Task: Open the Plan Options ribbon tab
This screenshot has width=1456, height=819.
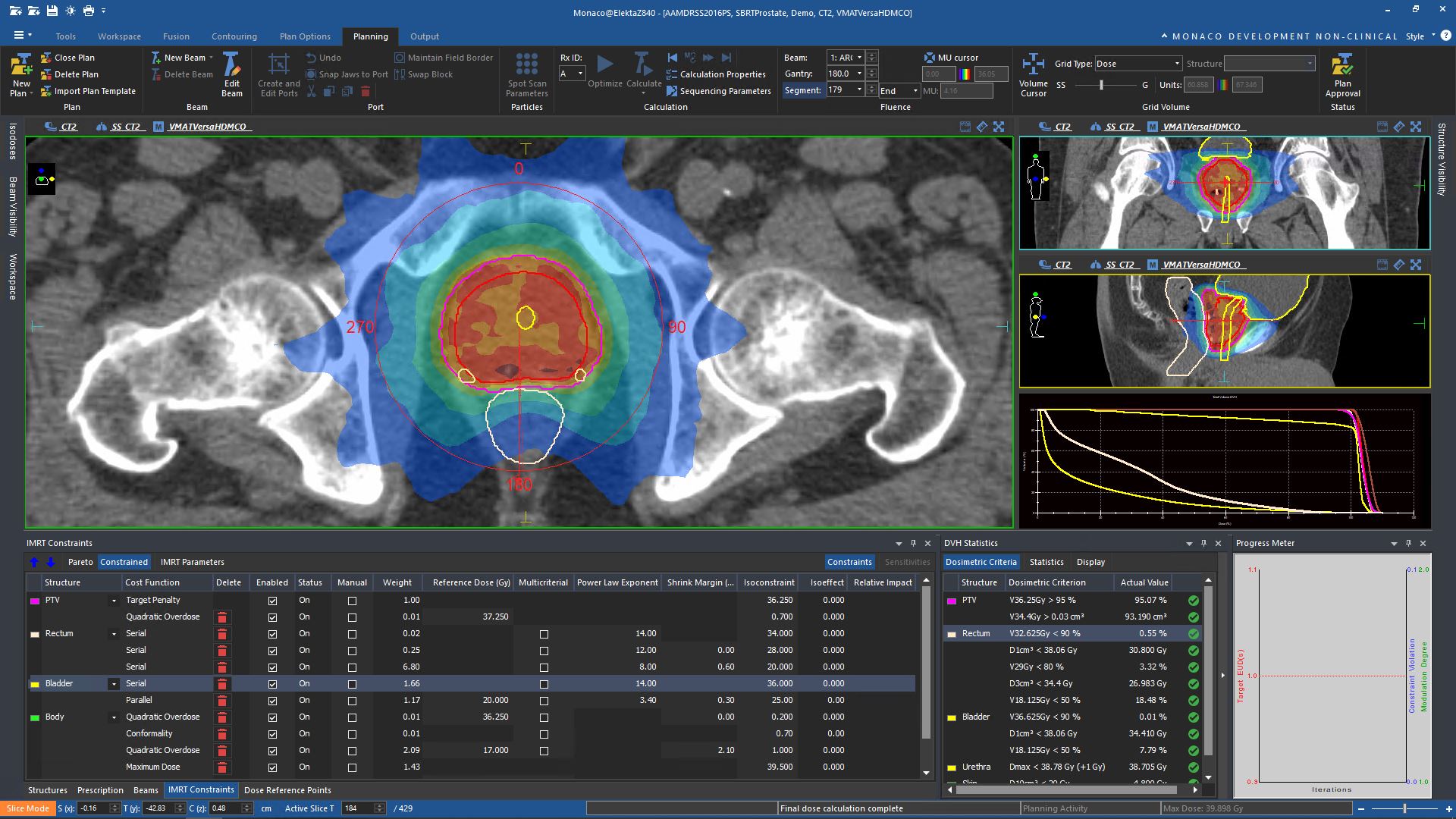Action: pos(305,36)
